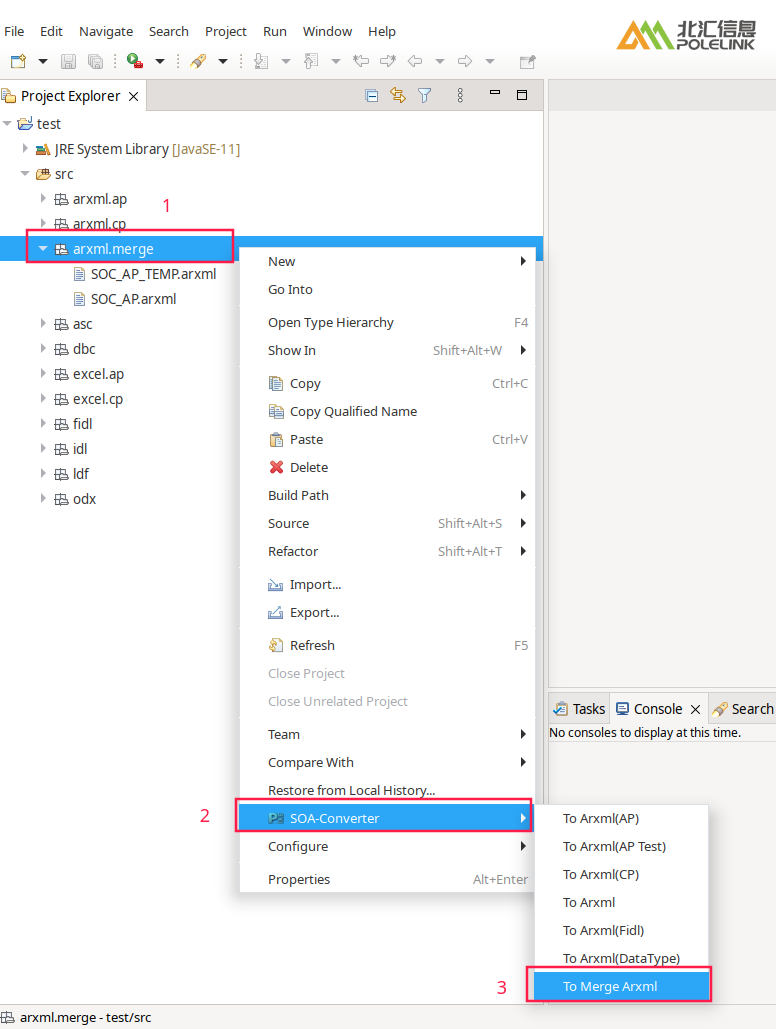Open dropdown next to Previous Annotation icon
This screenshot has height=1029, width=776.
tap(335, 62)
